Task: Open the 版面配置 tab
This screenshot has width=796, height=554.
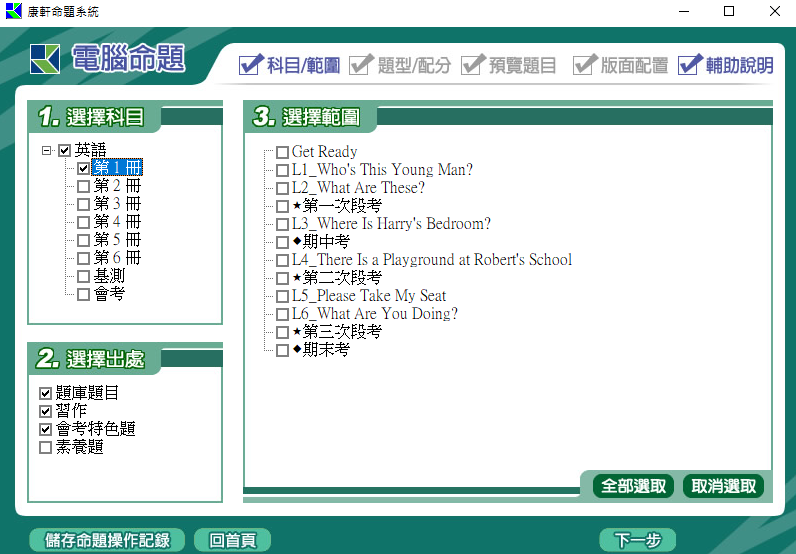Action: point(620,65)
